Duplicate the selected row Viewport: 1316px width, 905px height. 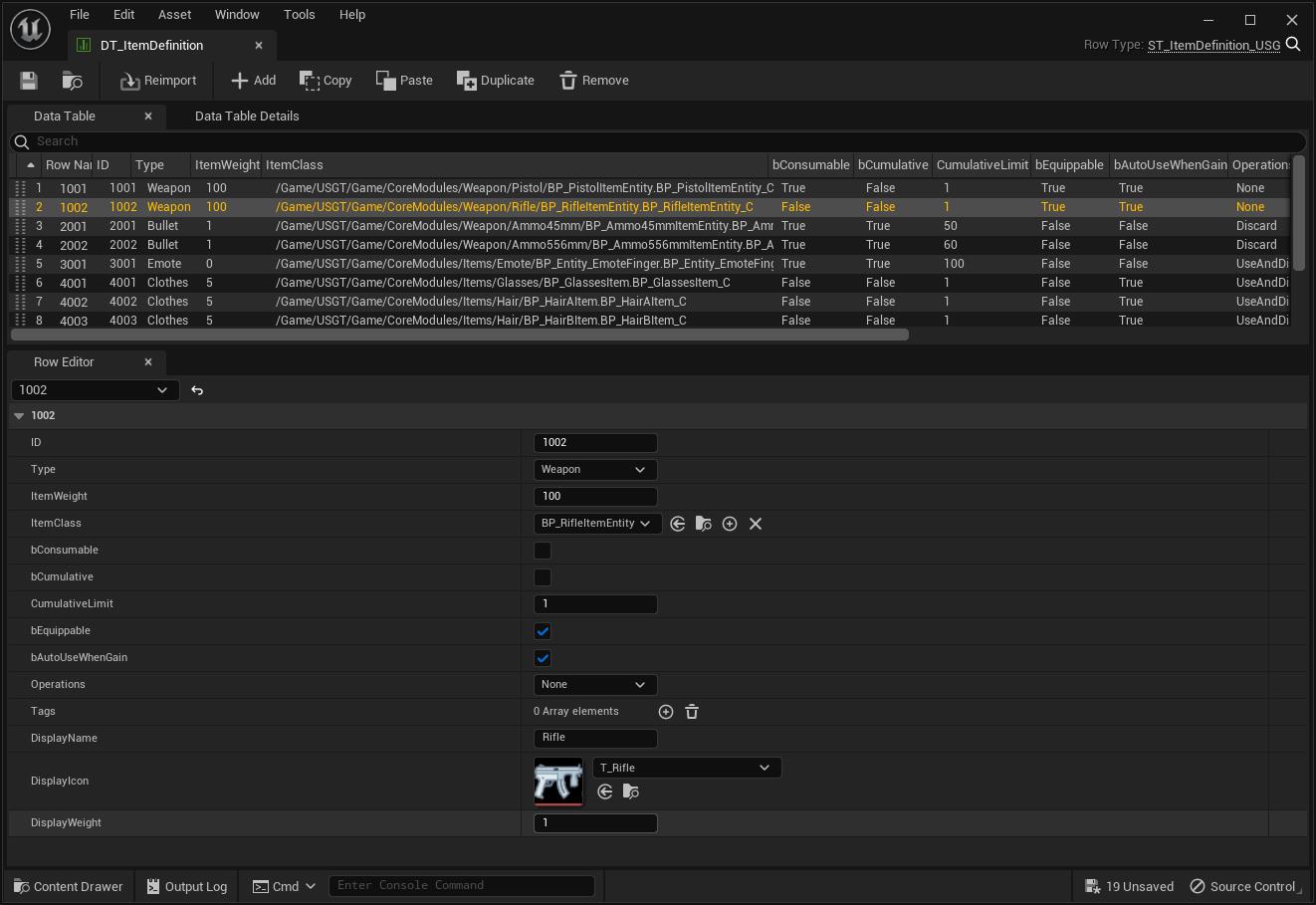[496, 81]
